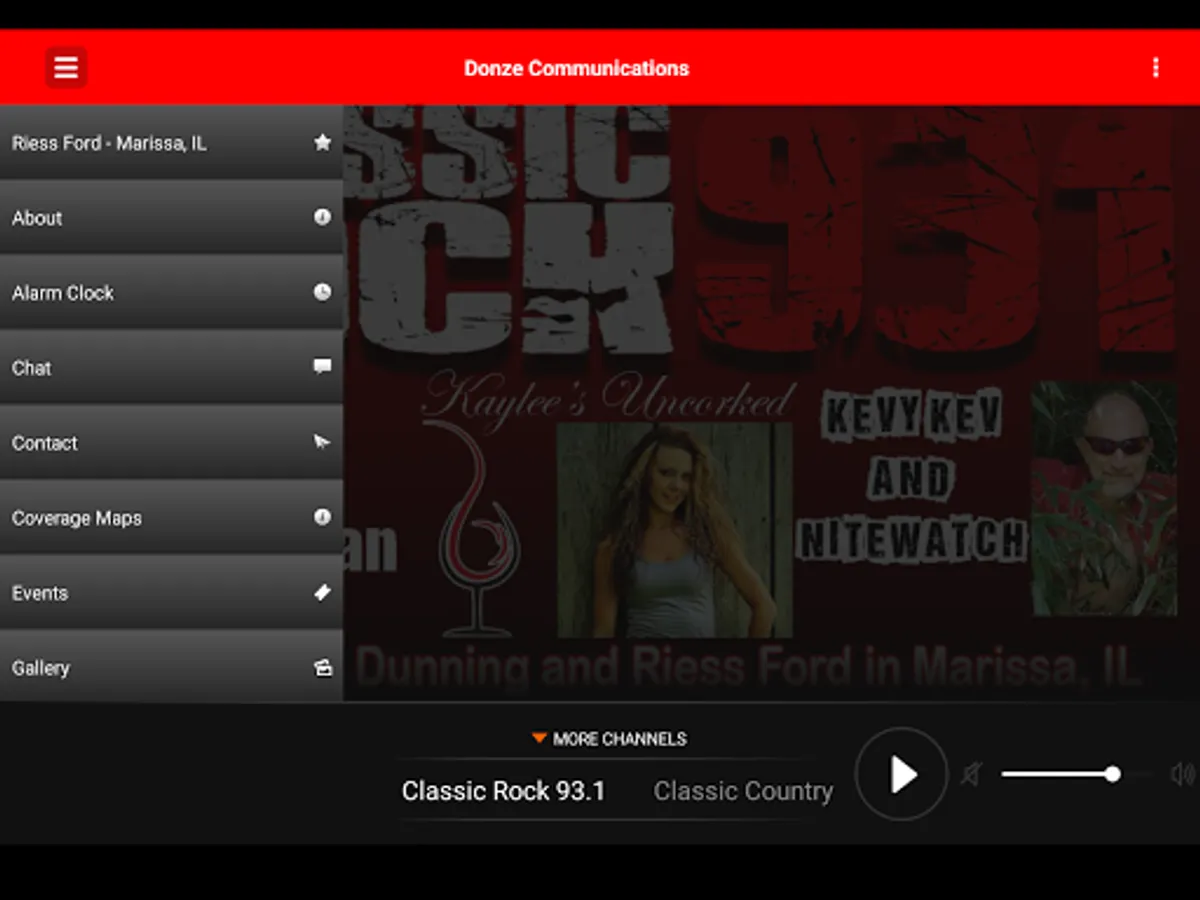Toggle the hamburger menu button
This screenshot has height=900, width=1200.
(x=66, y=68)
